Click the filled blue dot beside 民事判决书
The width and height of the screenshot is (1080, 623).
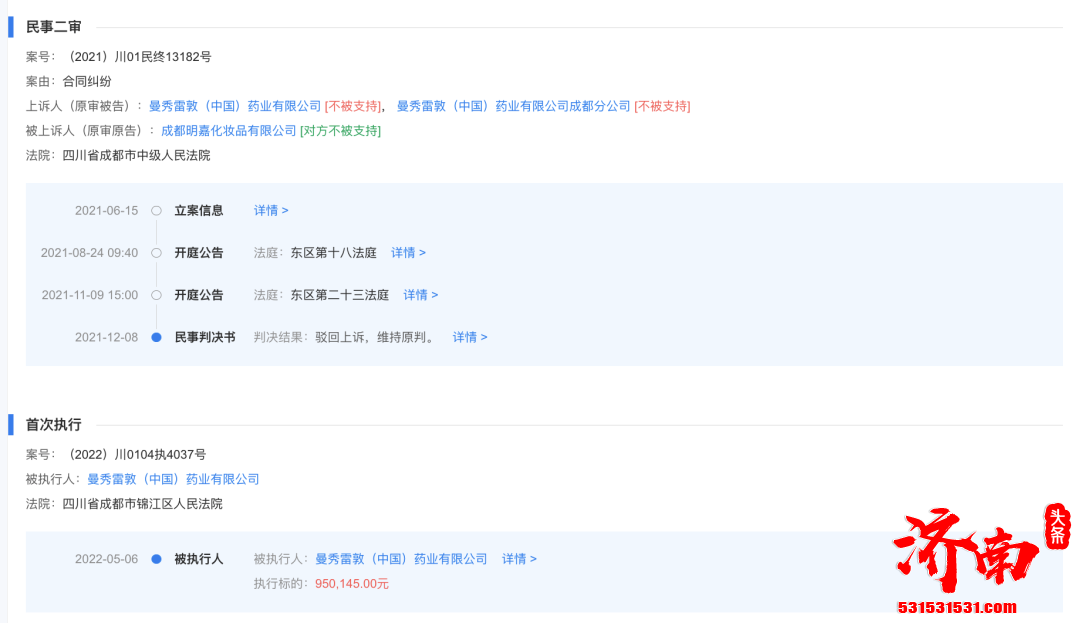(x=156, y=337)
